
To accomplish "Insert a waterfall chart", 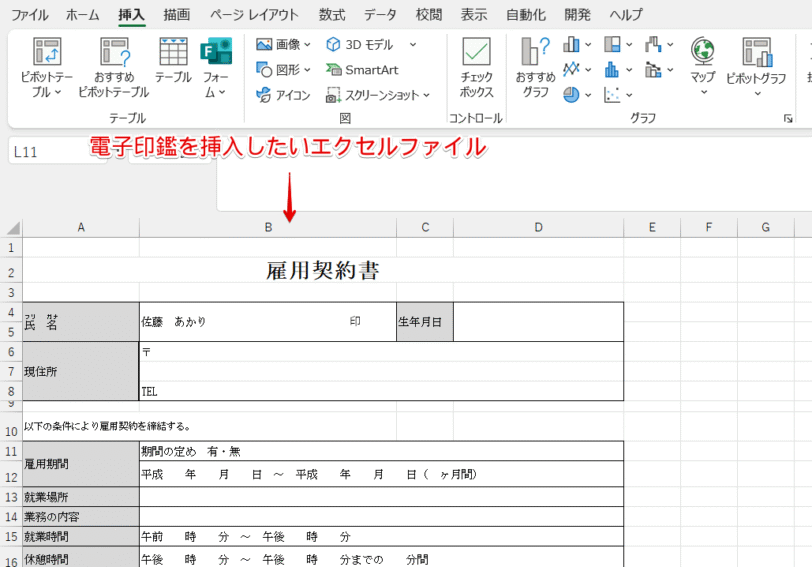I will 653,45.
